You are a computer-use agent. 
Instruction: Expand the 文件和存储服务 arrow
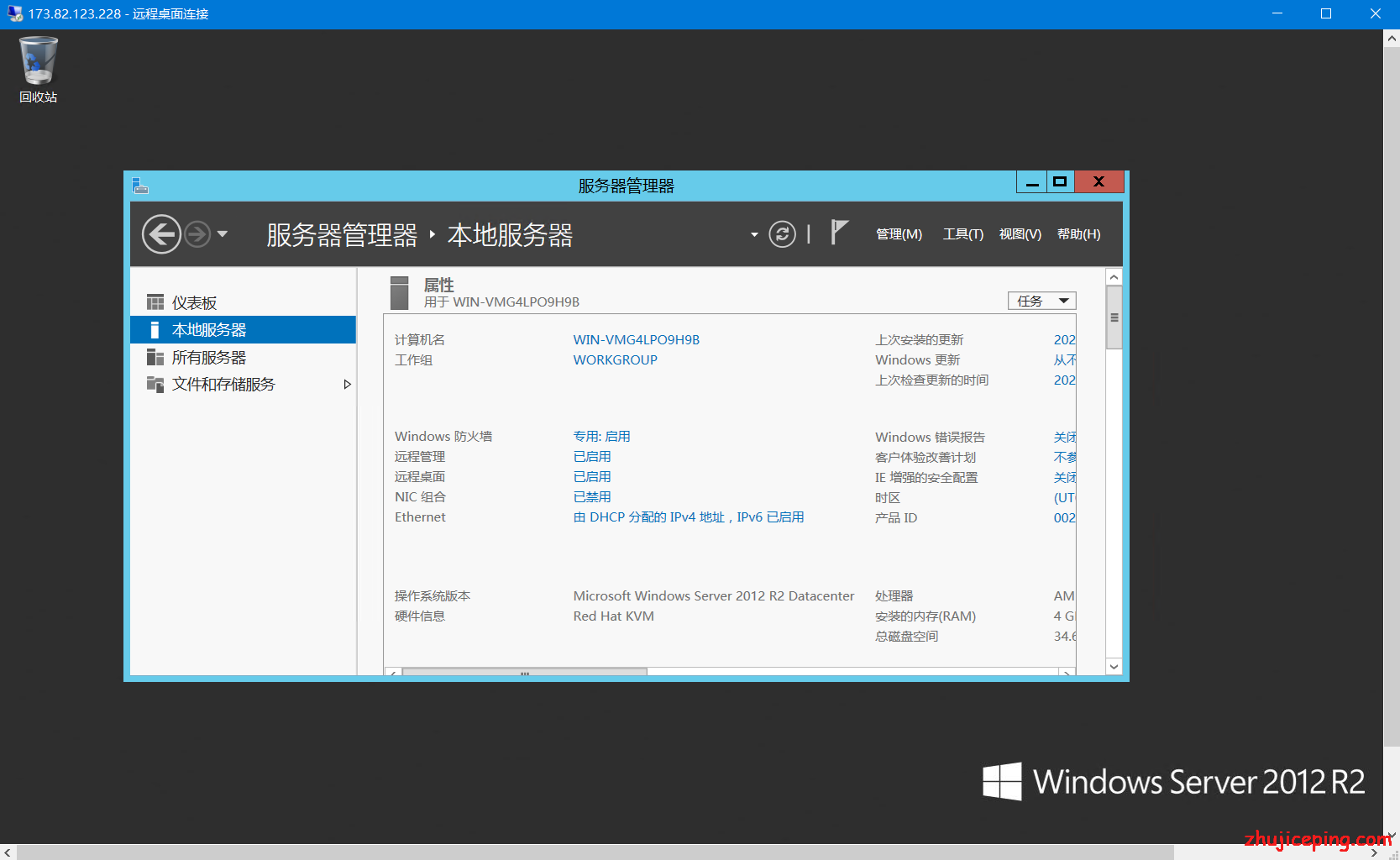(x=347, y=385)
